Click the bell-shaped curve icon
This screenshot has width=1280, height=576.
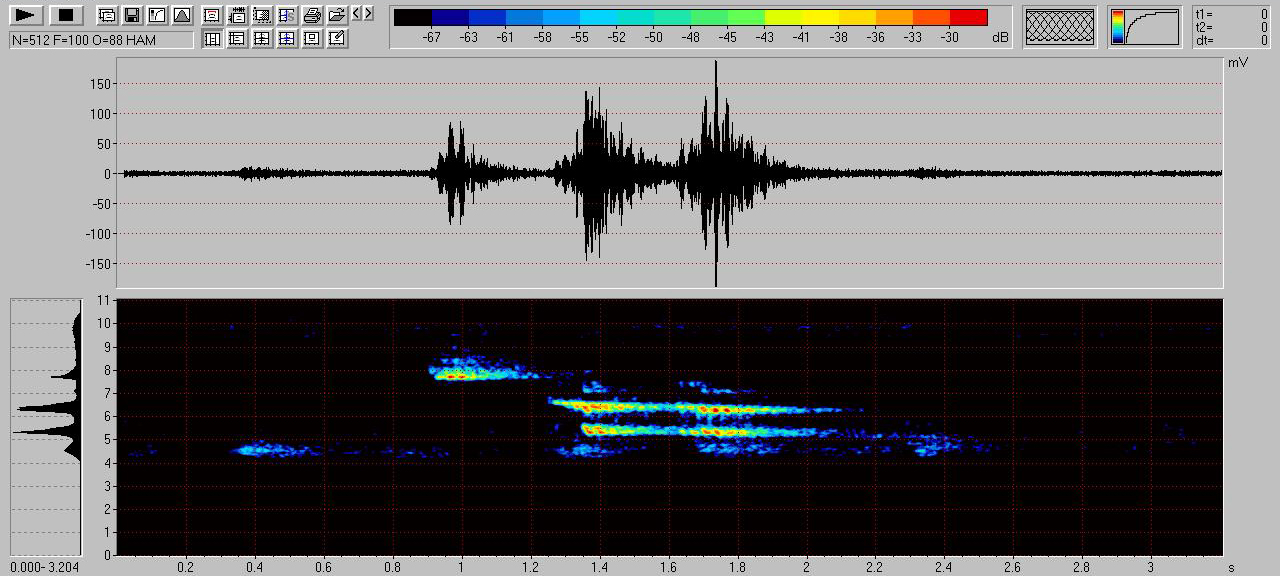pos(181,15)
